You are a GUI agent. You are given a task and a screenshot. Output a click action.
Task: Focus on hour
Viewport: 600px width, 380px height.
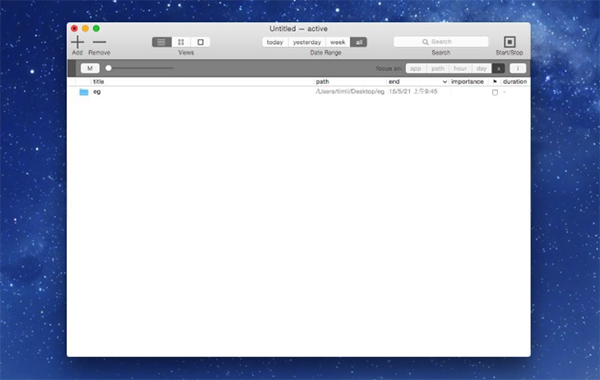[x=460, y=68]
